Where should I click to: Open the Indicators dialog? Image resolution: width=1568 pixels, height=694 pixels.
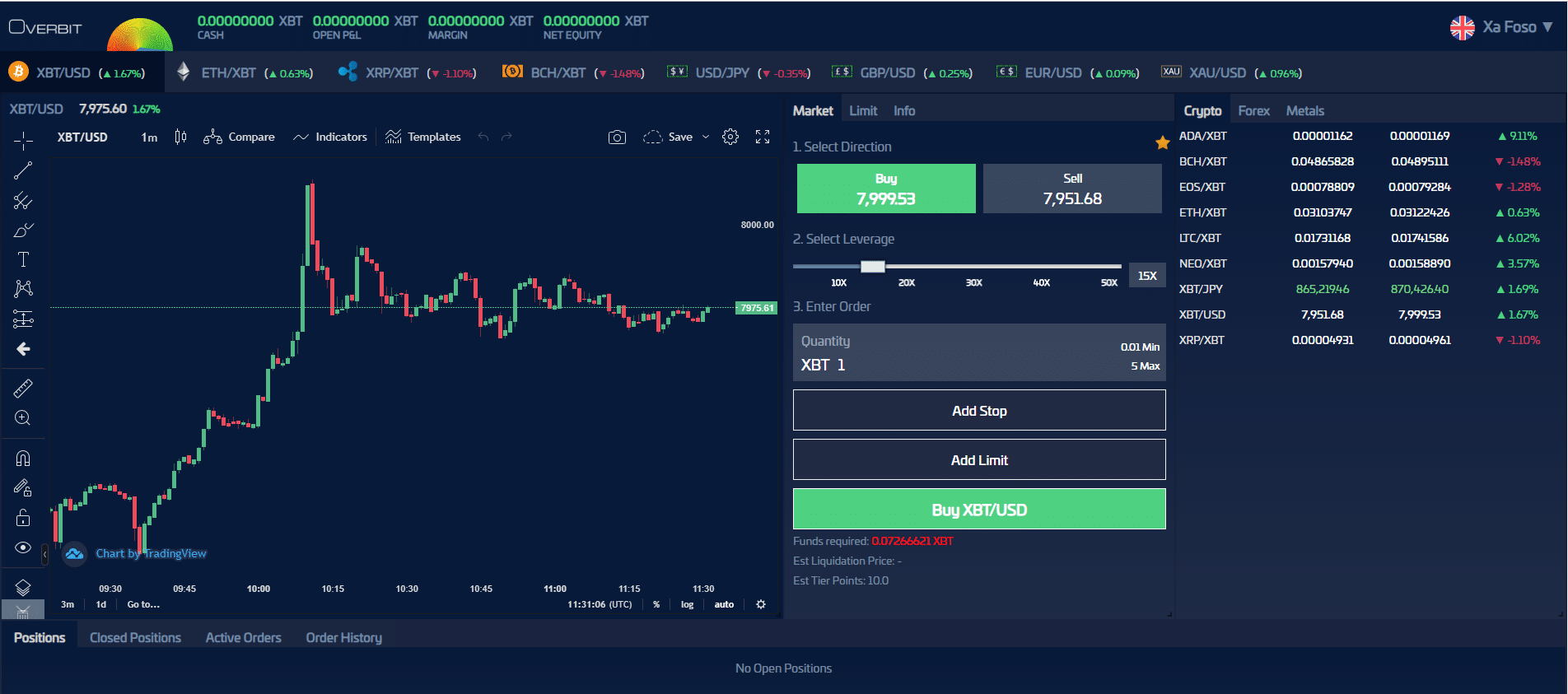pyautogui.click(x=330, y=137)
